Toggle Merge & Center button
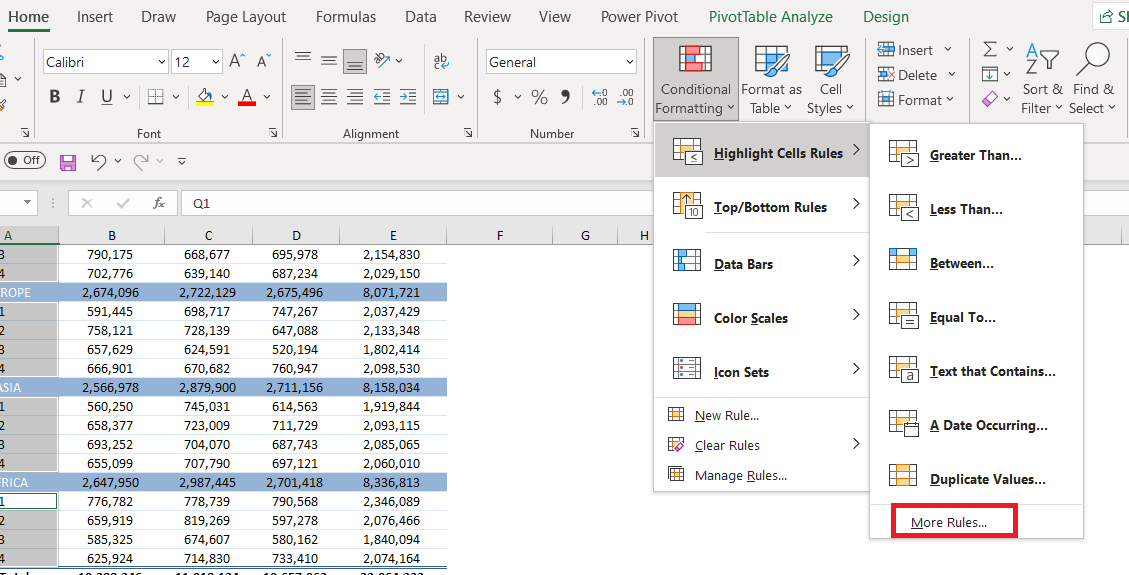The image size is (1129, 575). tap(440, 96)
